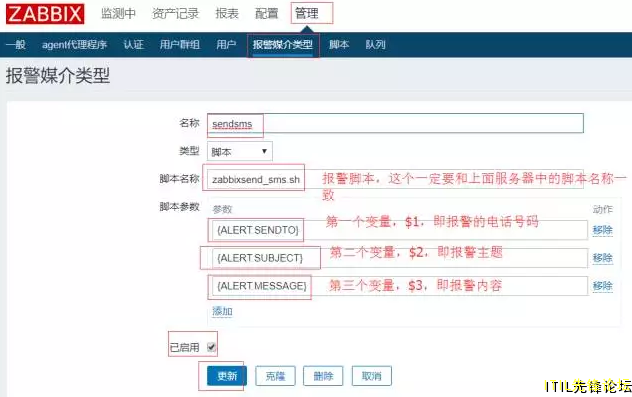Open the 配置 top menu
The width and height of the screenshot is (632, 397).
pyautogui.click(x=267, y=14)
